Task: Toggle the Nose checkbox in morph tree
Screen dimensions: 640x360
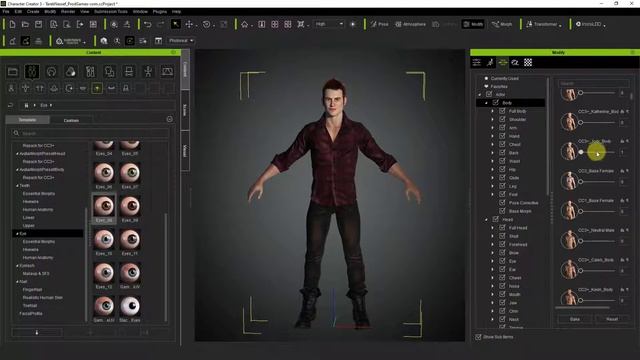Action: 502,286
